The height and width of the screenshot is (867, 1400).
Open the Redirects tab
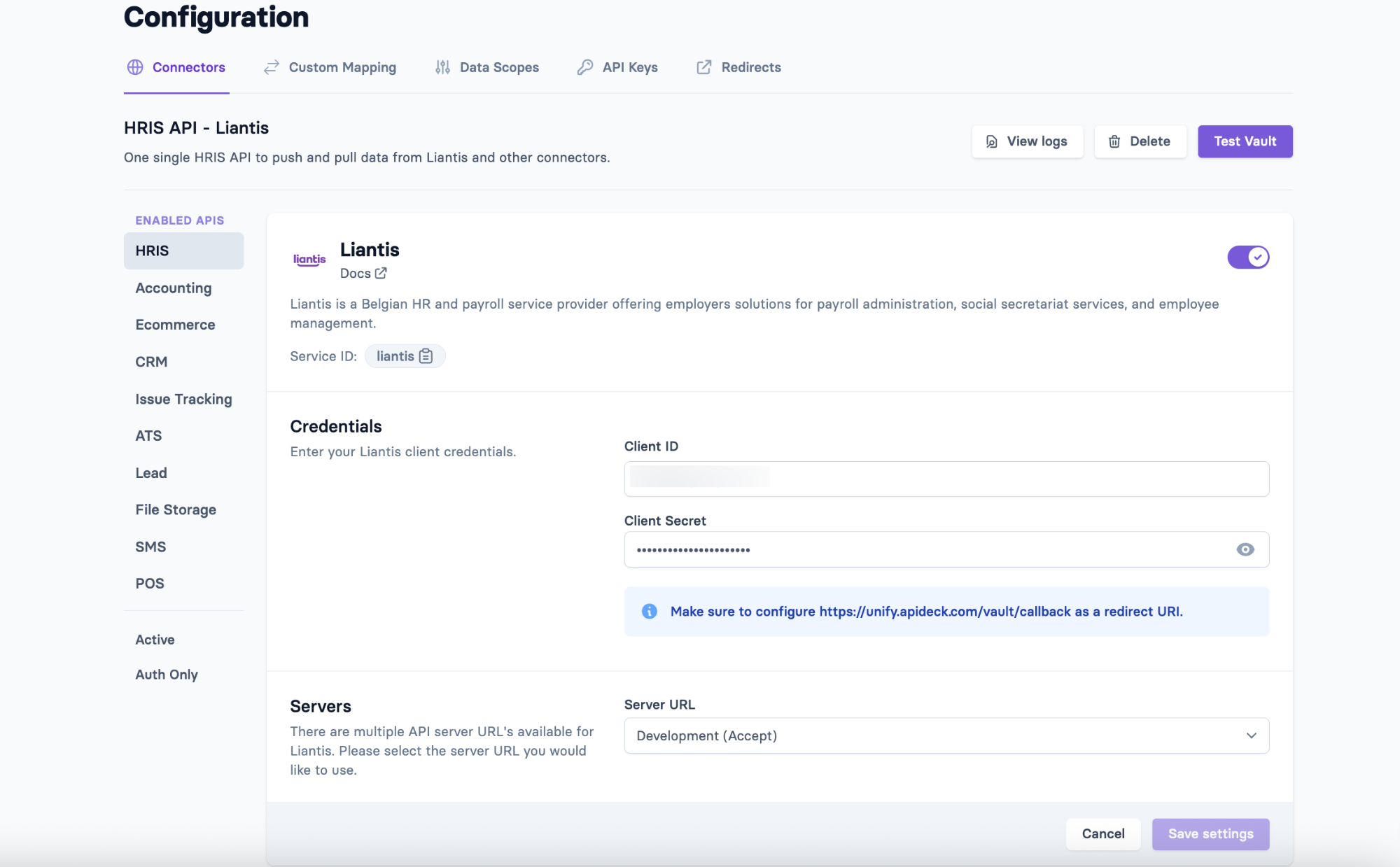click(x=738, y=67)
